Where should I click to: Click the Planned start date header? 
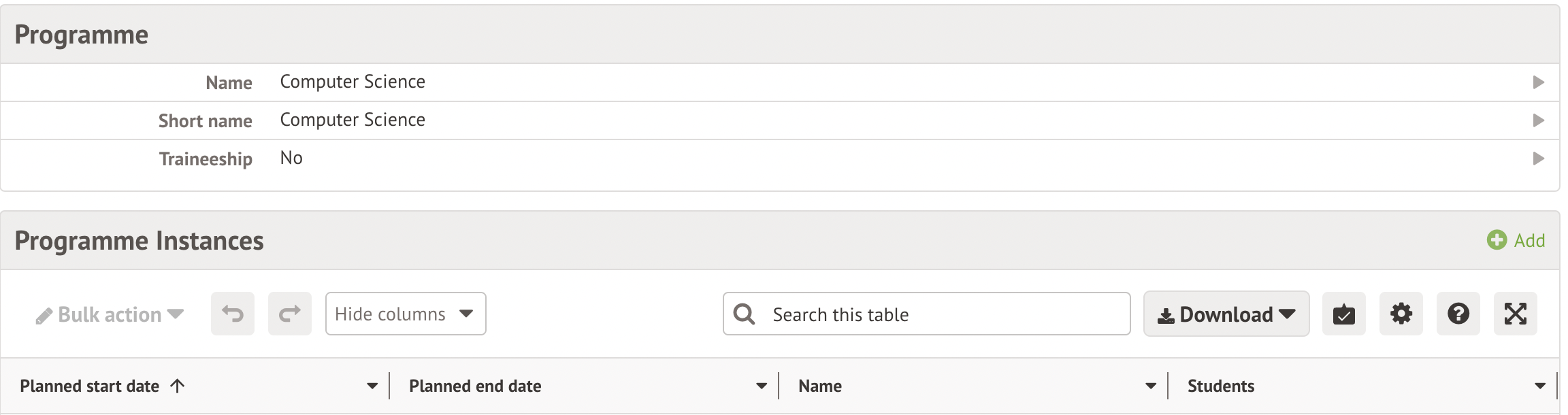pos(89,386)
